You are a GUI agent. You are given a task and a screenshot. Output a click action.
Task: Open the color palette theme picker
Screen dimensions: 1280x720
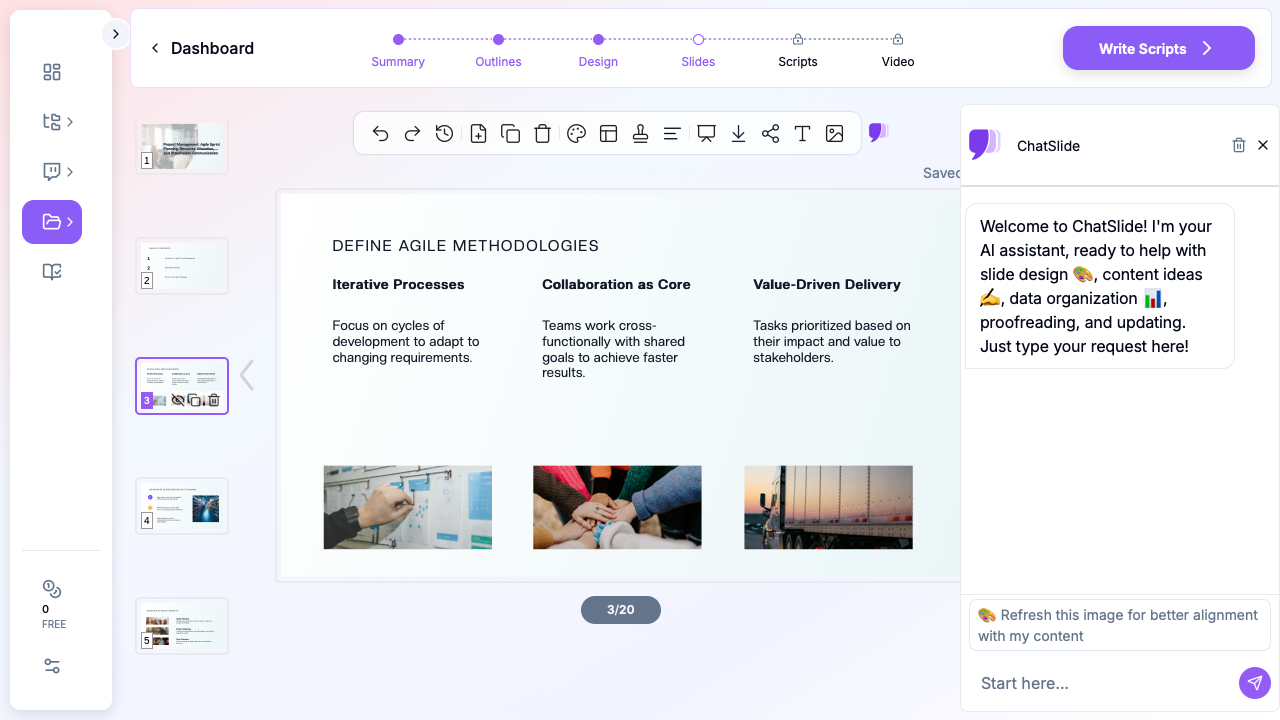[x=576, y=133]
